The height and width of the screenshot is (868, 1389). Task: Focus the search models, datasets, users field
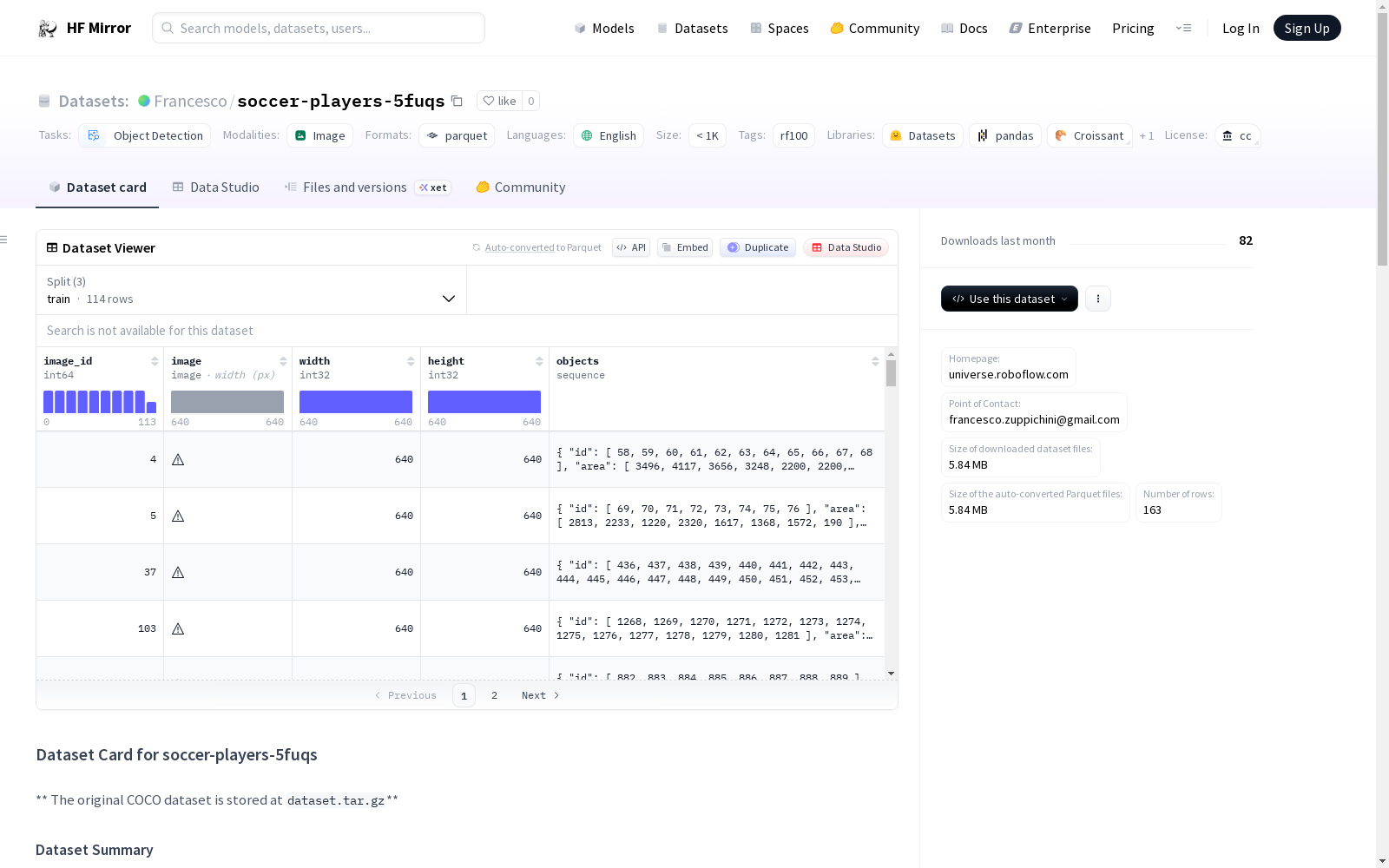coord(319,28)
